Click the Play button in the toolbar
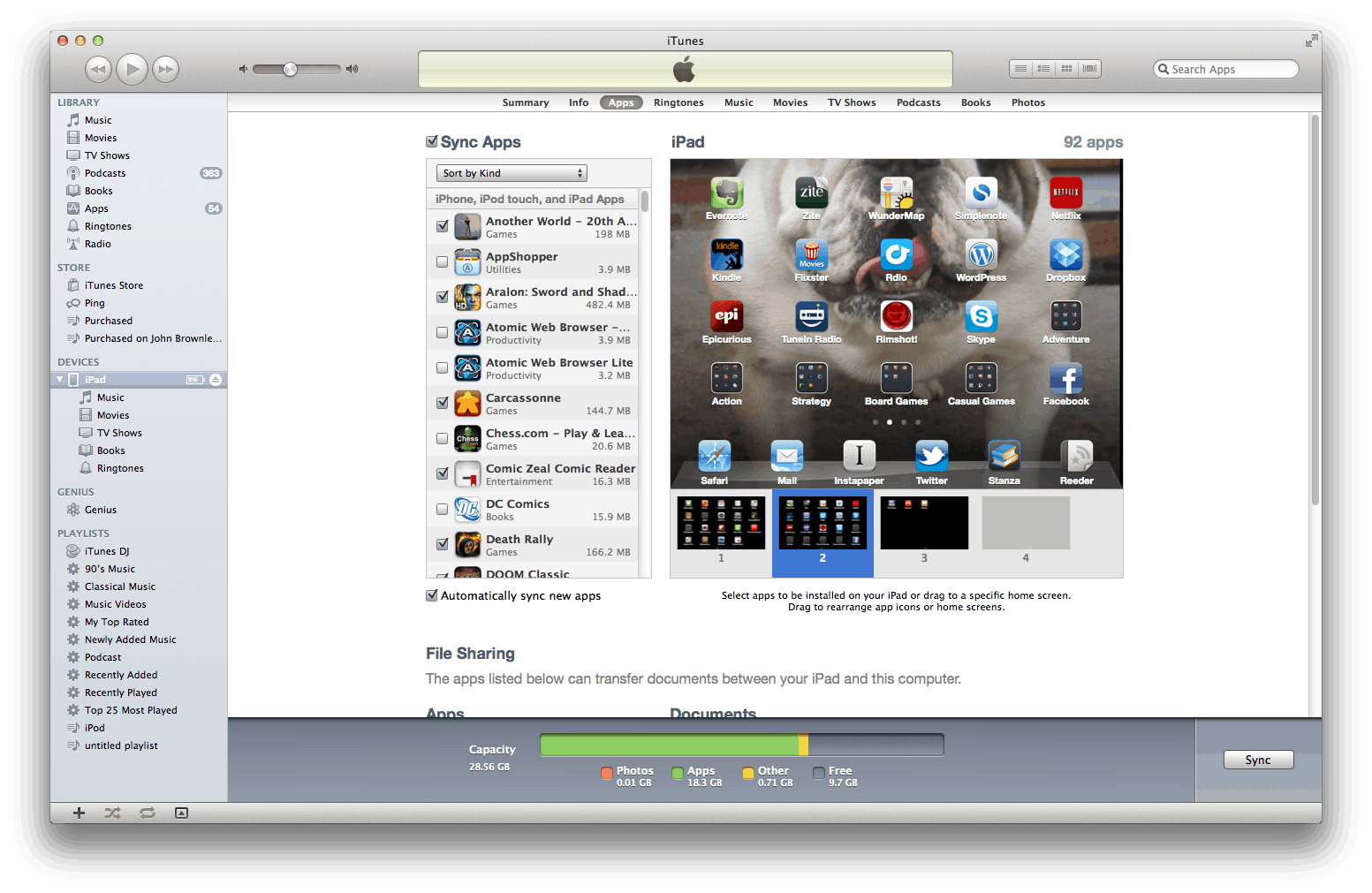Viewport: 1372px width, 893px height. (x=132, y=69)
